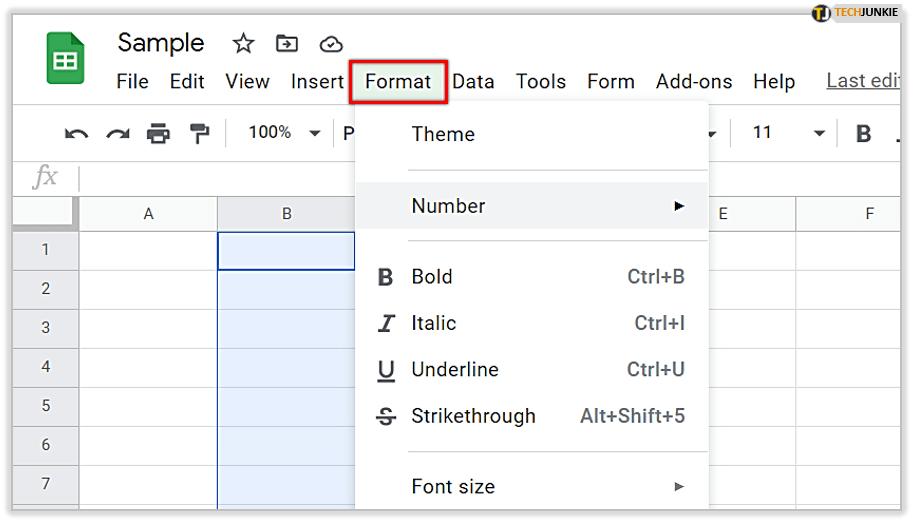The height and width of the screenshot is (522, 913).
Task: Toggle bold button in the toolbar
Action: click(x=864, y=133)
